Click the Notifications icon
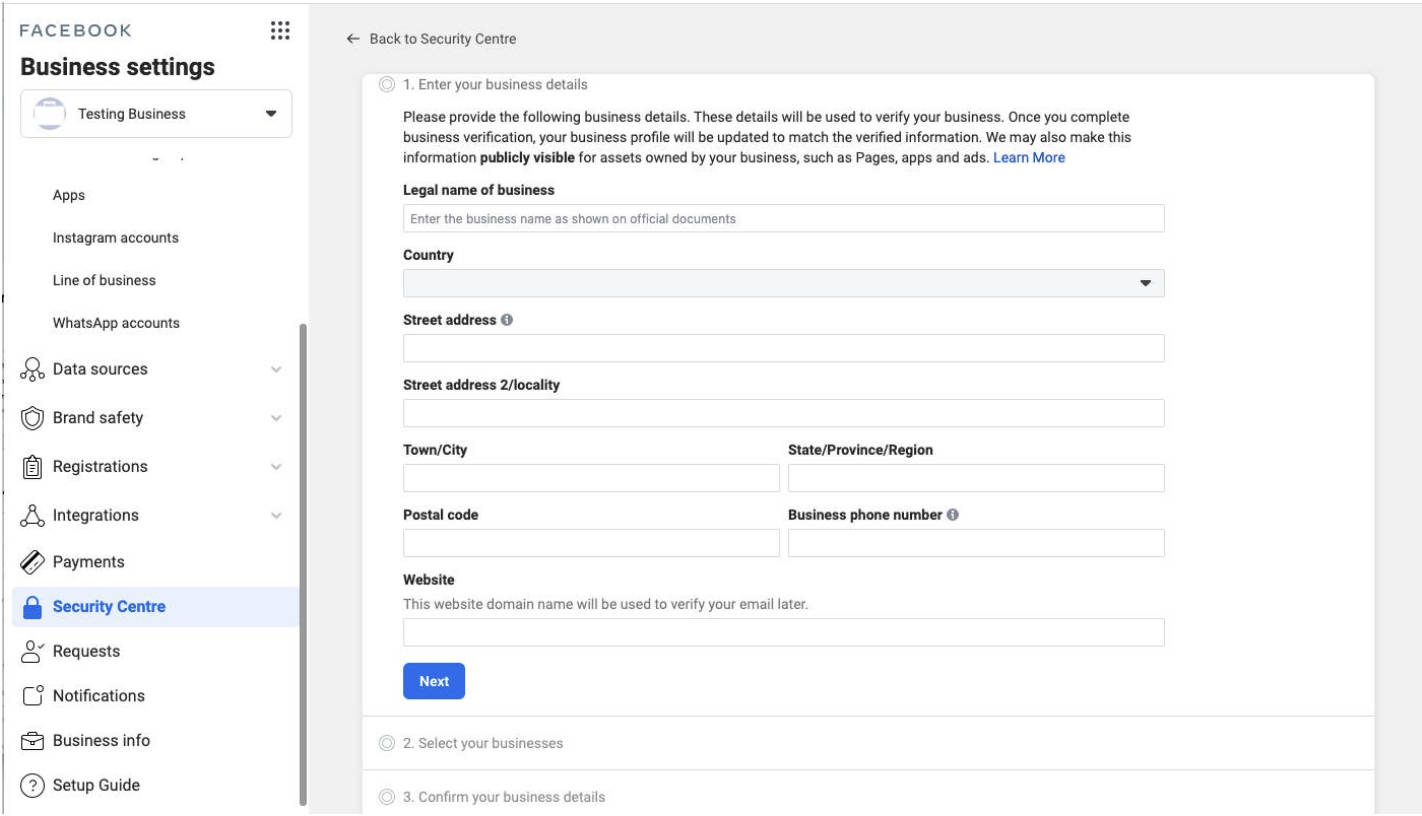1422x816 pixels. tap(34, 696)
